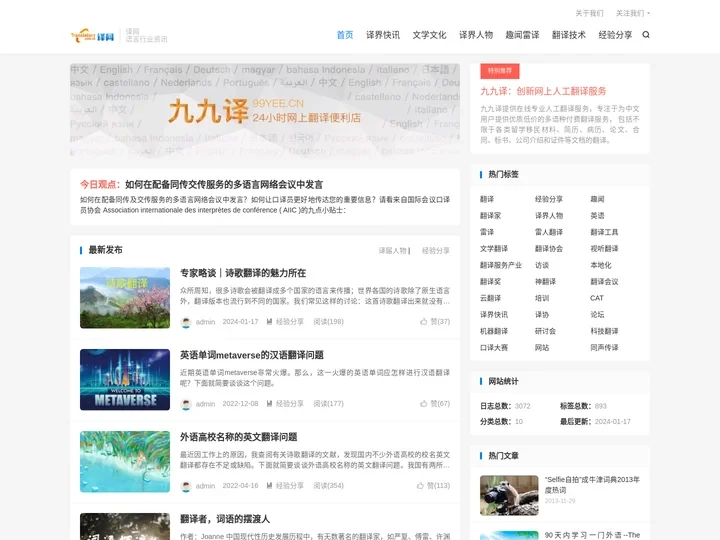Click thumbs-up 赞(113) on 外语高校 article
Screen dimensions: 720x540
433,485
